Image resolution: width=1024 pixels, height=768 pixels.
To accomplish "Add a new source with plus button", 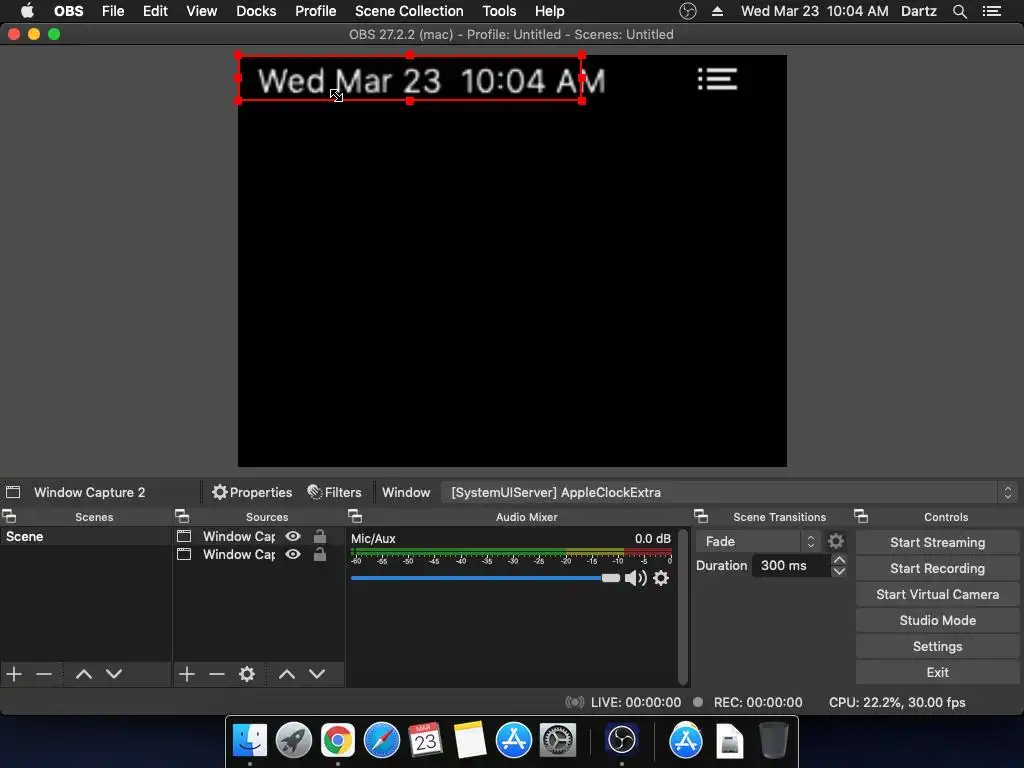I will click(187, 674).
